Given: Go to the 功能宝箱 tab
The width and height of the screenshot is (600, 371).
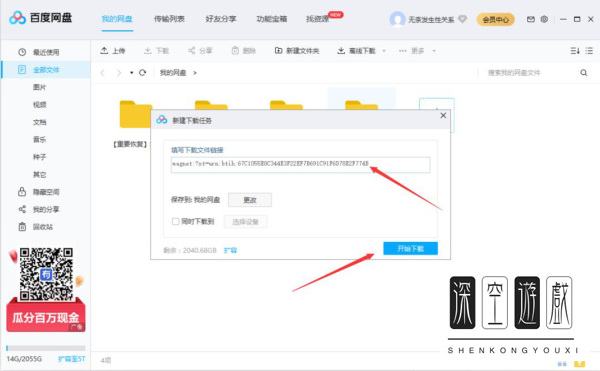Looking at the screenshot, I should coord(272,19).
